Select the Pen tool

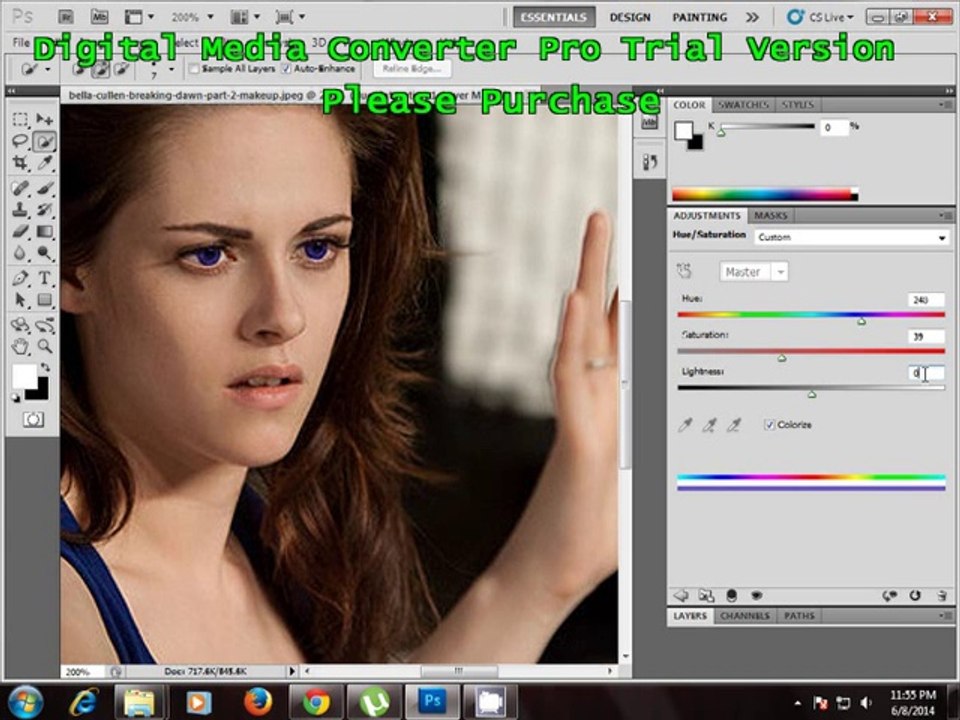tap(20, 278)
